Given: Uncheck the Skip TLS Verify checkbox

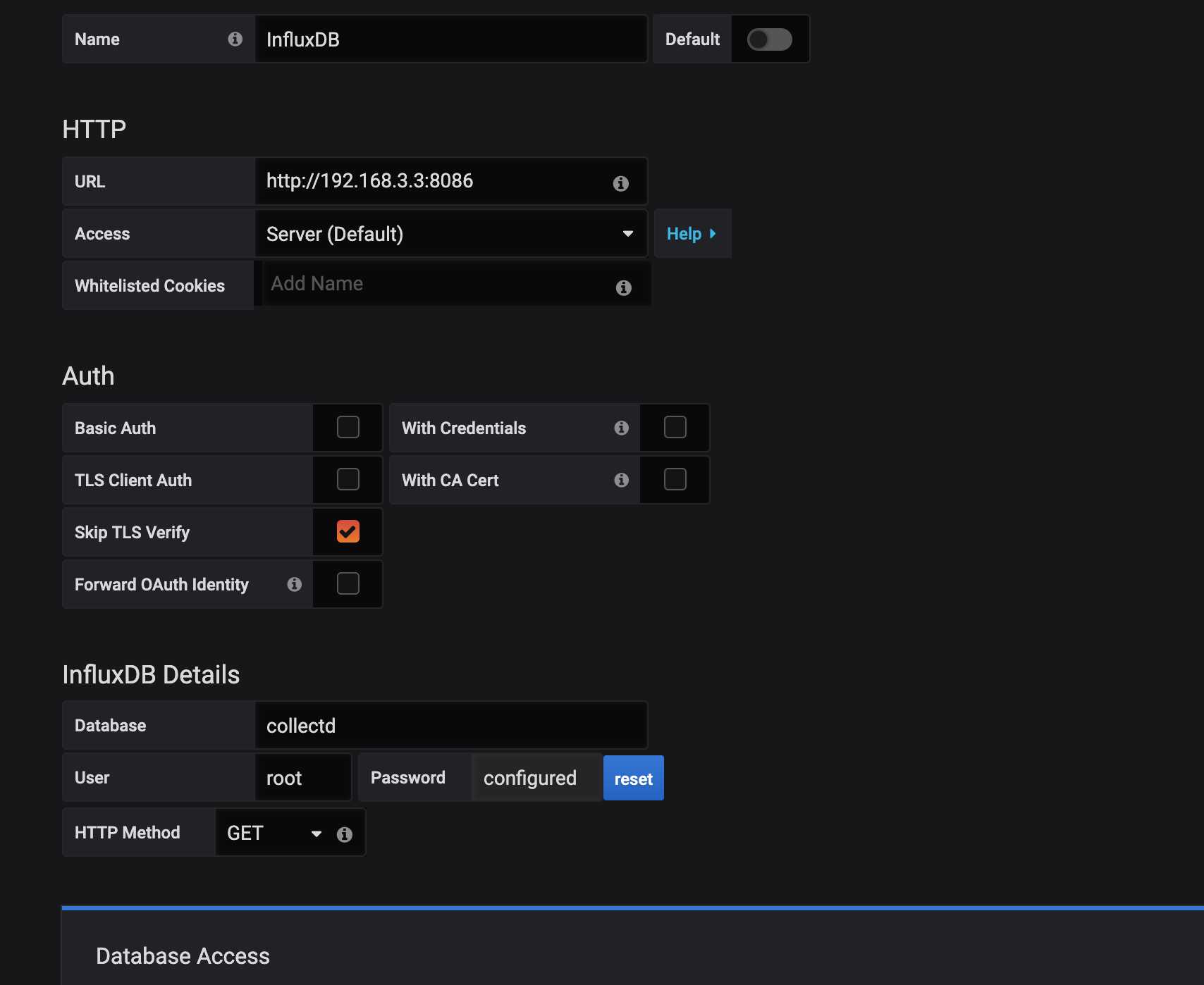Looking at the screenshot, I should (348, 531).
